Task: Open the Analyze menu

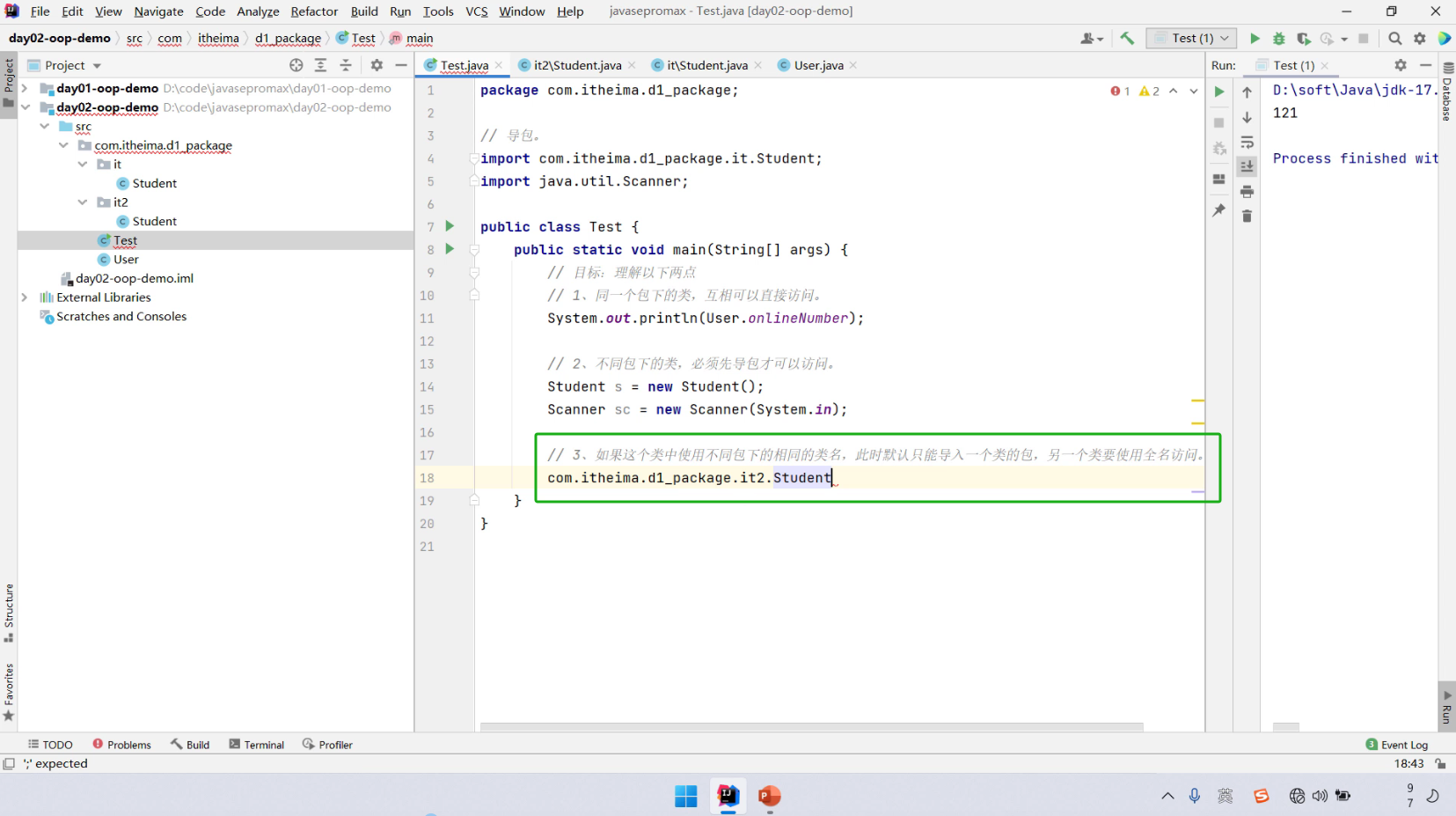Action: (258, 11)
